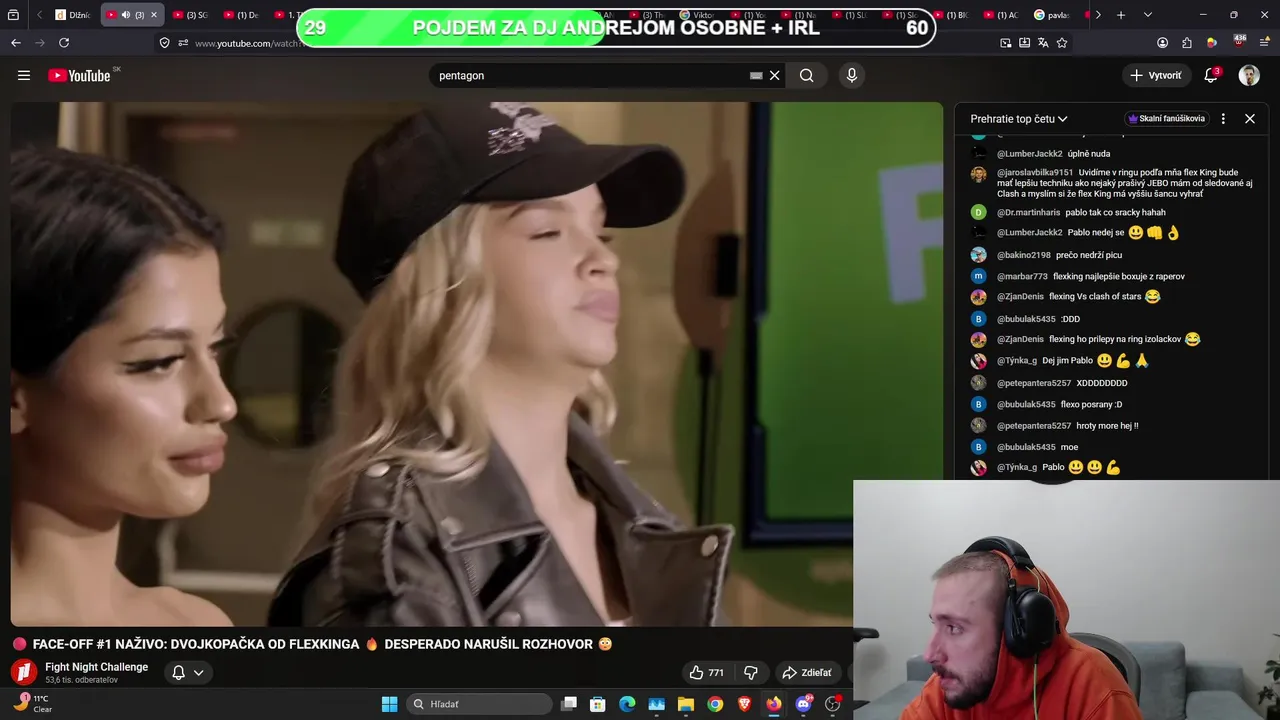Open a new browser tab
The height and width of the screenshot is (720, 1280).
click(x=1121, y=15)
